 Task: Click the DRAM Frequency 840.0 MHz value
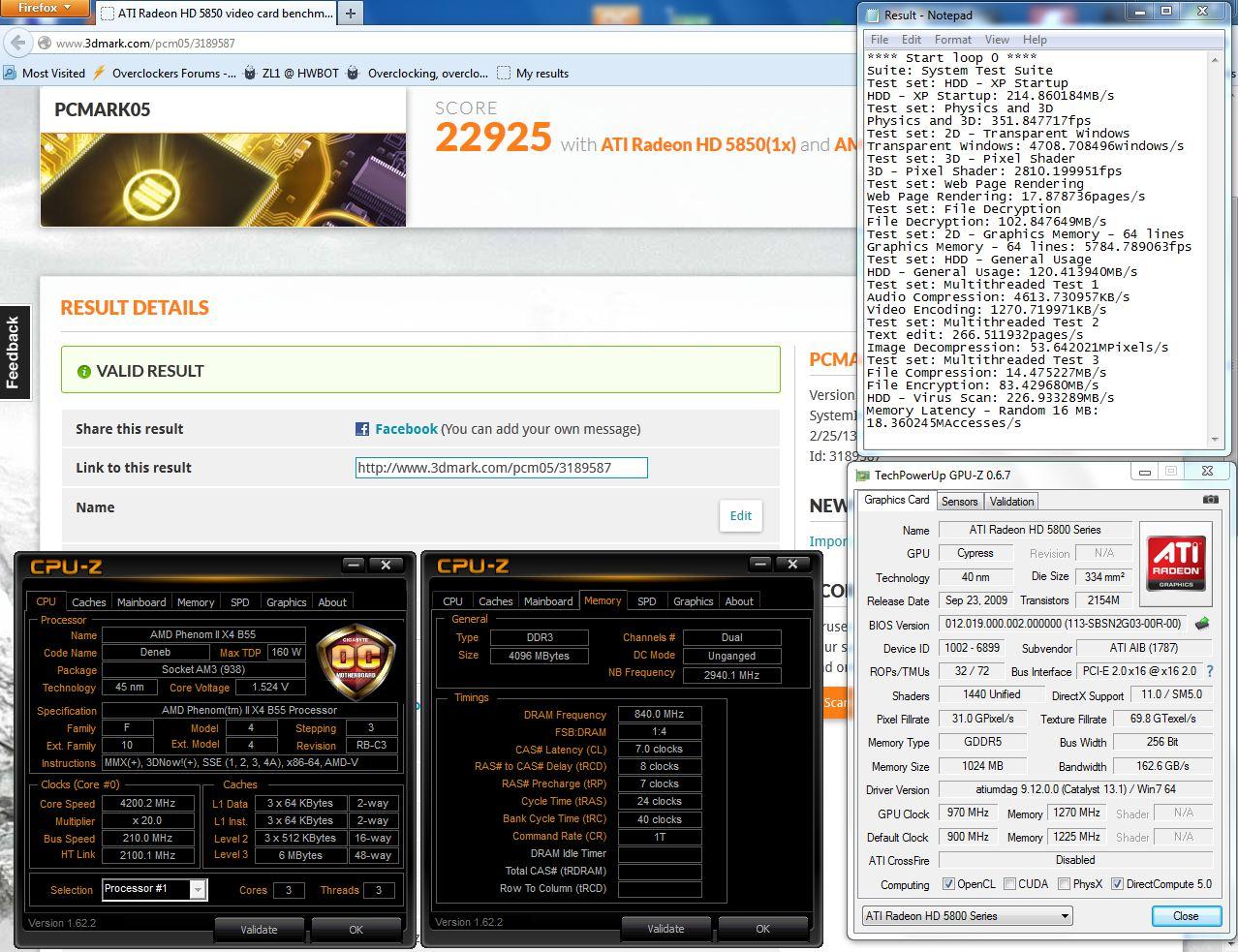659,714
